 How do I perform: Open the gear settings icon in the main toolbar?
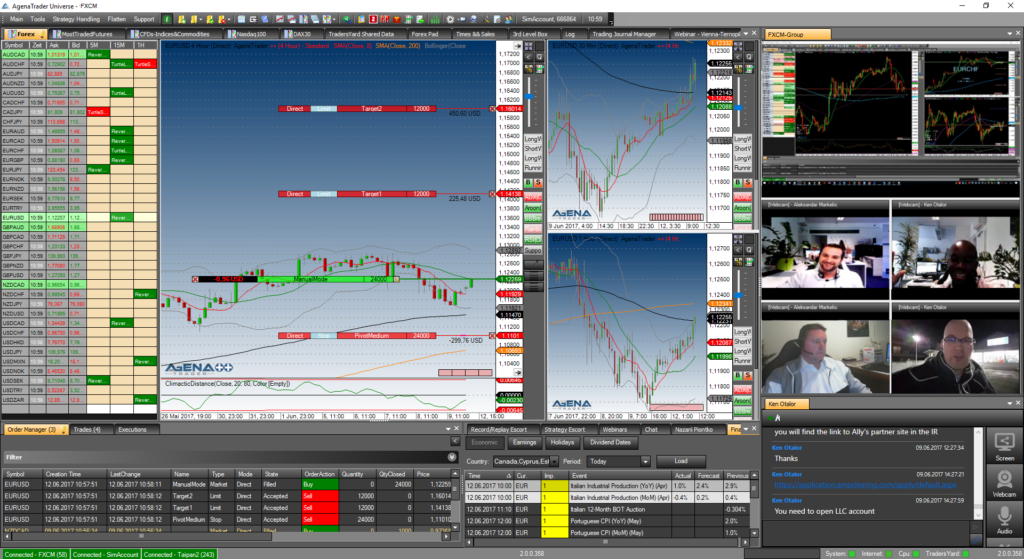(450, 19)
